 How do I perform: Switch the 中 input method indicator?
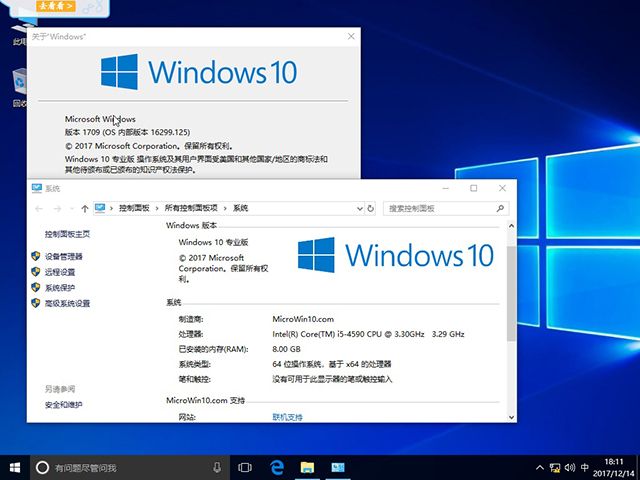584,468
